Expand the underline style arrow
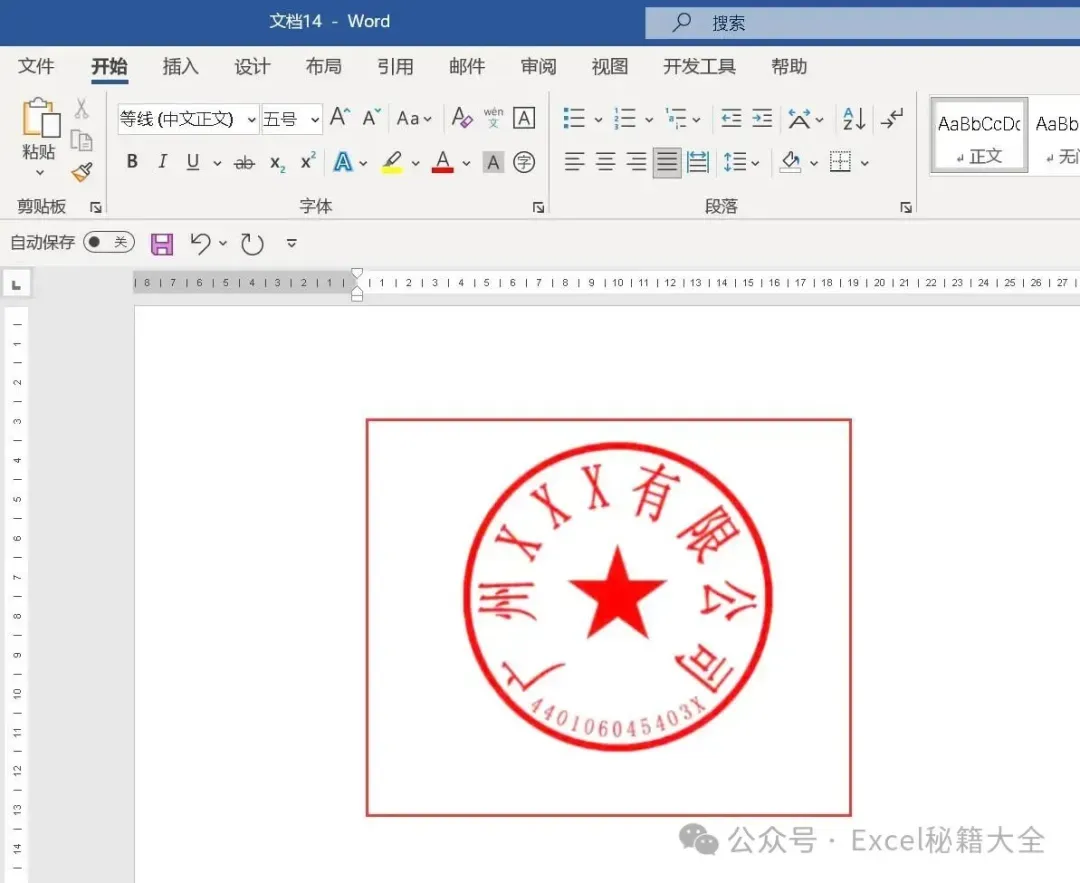The height and width of the screenshot is (883, 1080). 217,163
